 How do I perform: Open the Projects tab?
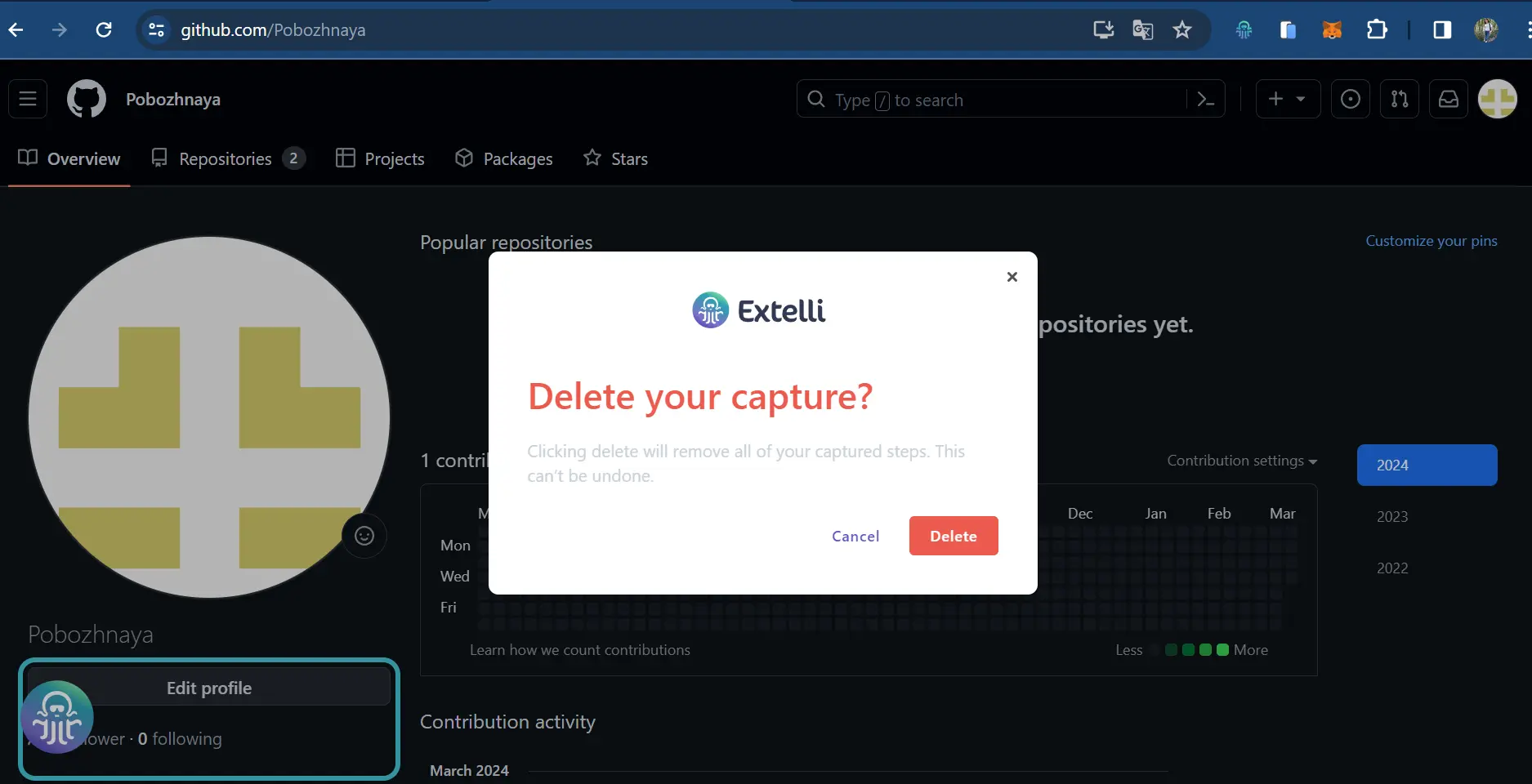(x=381, y=158)
